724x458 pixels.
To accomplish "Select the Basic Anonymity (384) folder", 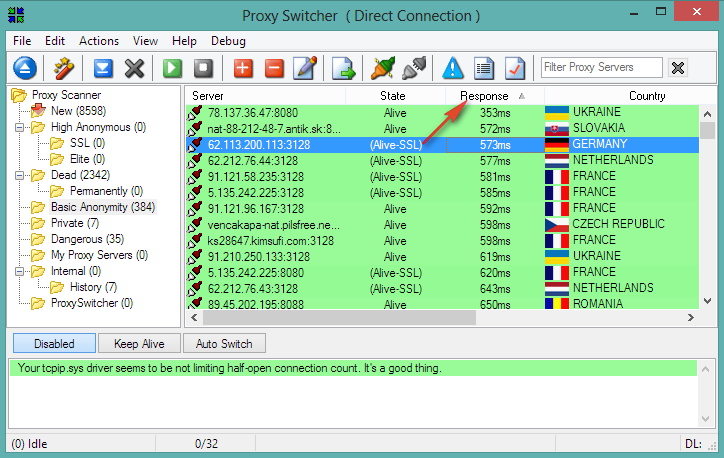I will pos(103,207).
